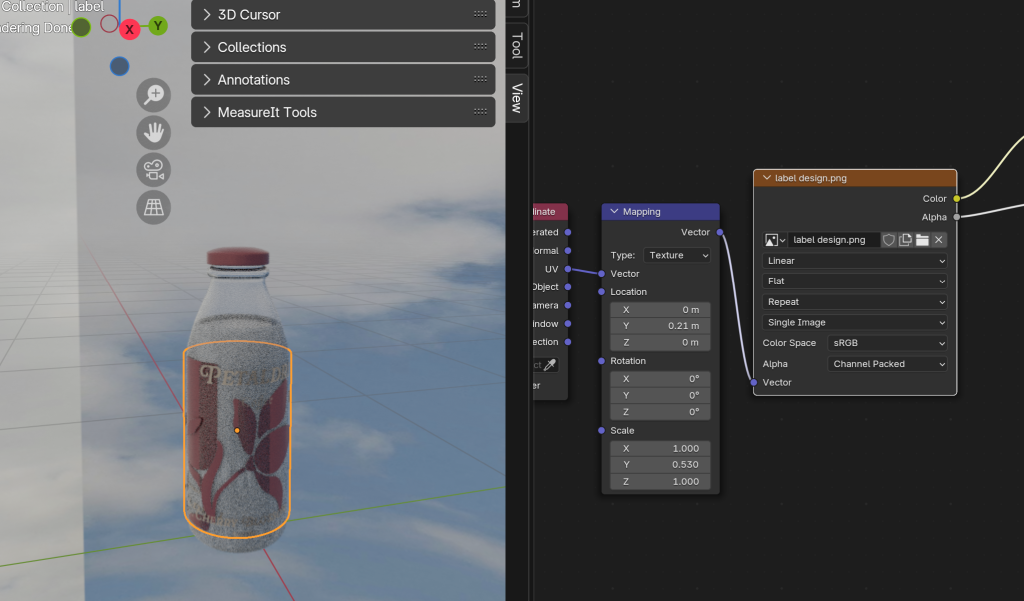
Task: Switch to the View sidebar tab
Action: (x=516, y=98)
